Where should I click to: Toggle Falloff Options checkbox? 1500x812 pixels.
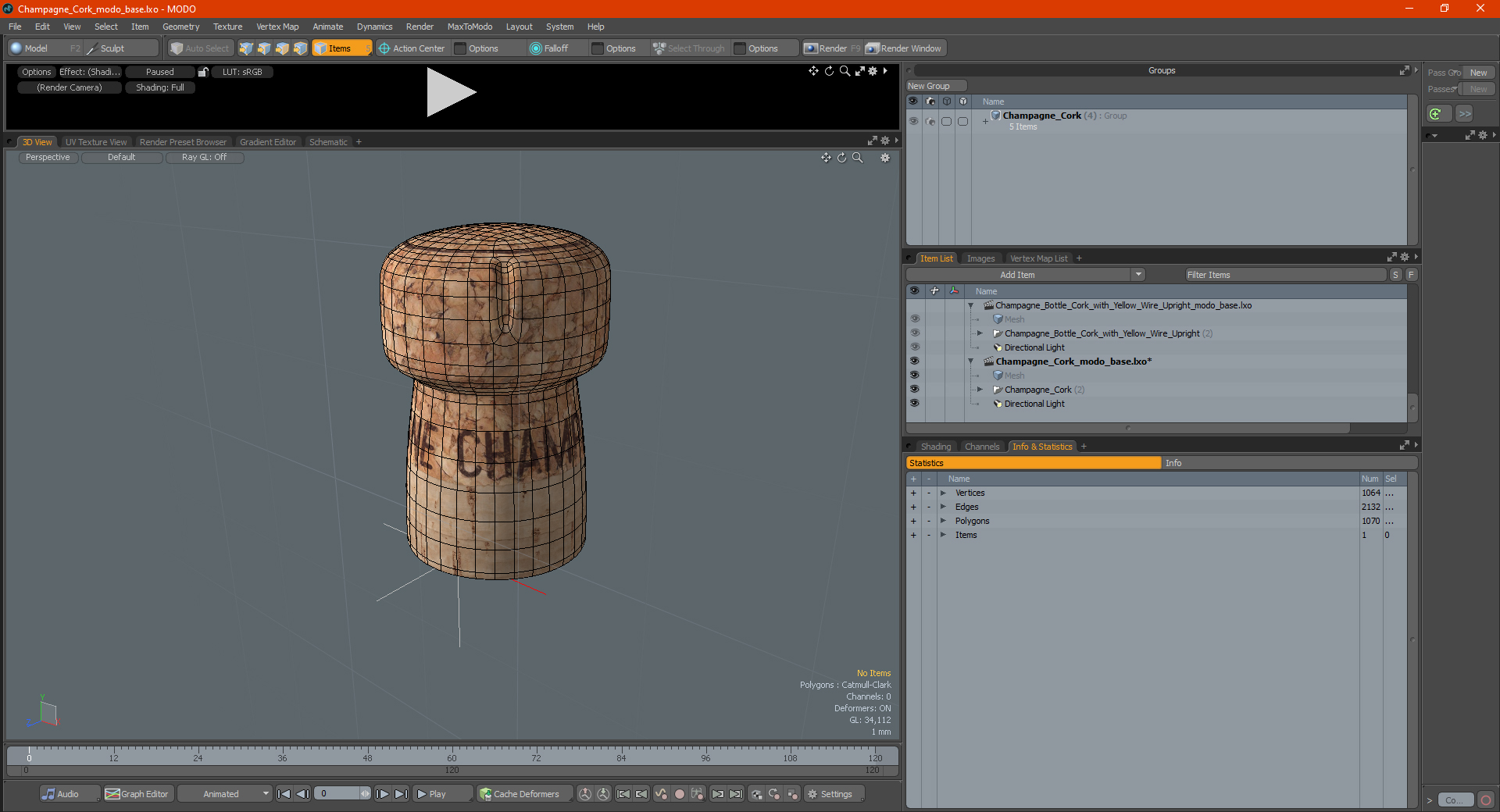tap(598, 48)
